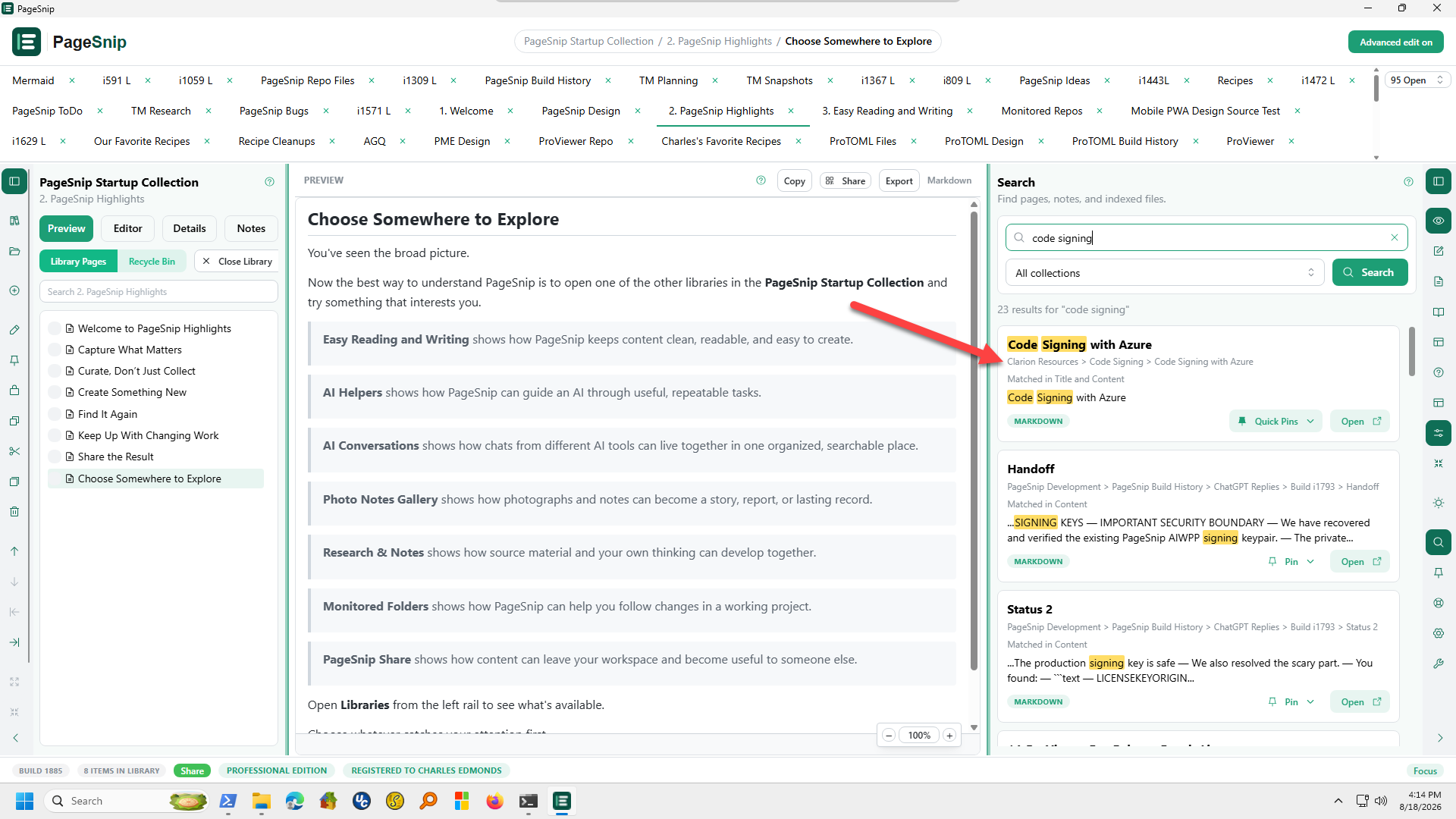Click the pencil edit icon in the left rail

14,330
